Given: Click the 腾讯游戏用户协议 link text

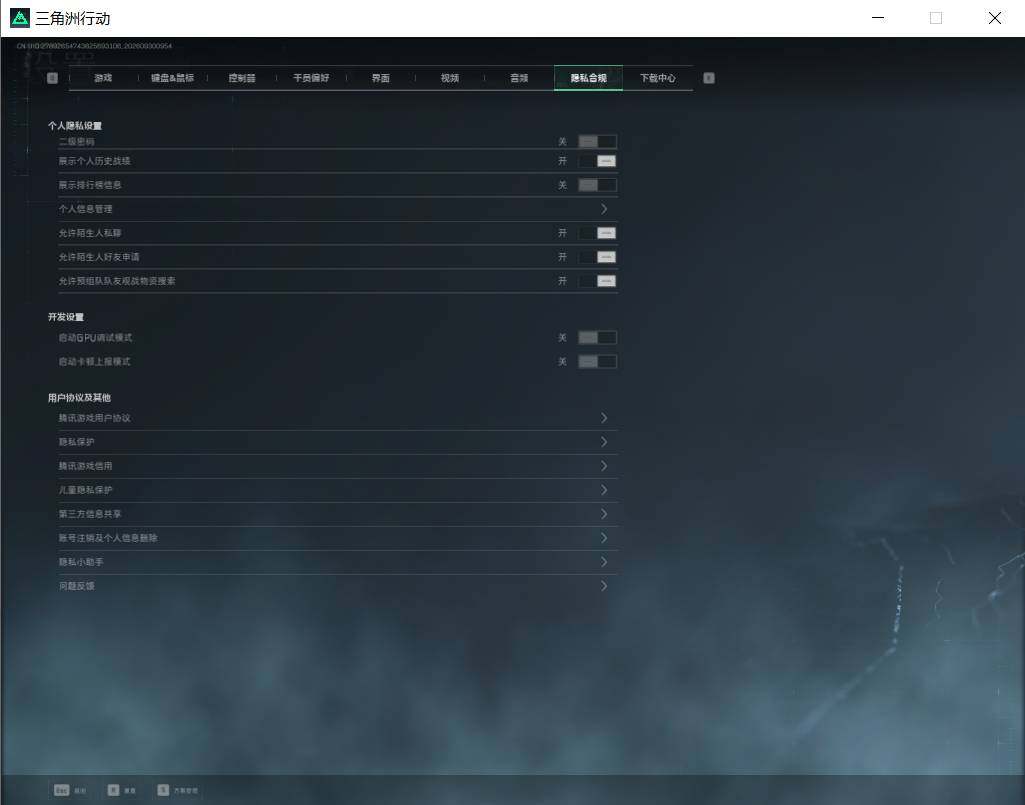Looking at the screenshot, I should pos(95,419).
